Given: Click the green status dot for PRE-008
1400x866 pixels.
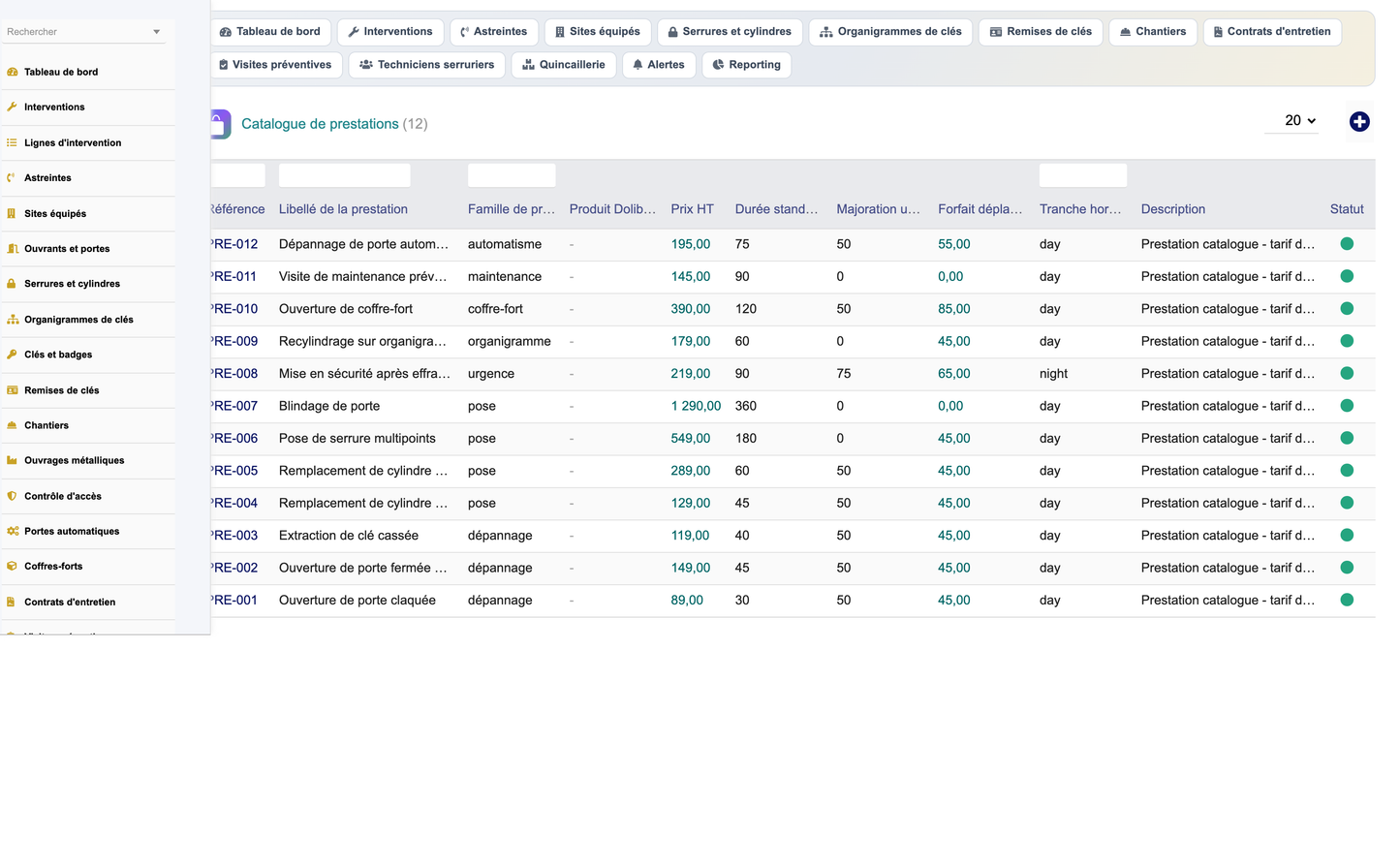Looking at the screenshot, I should (1347, 373).
